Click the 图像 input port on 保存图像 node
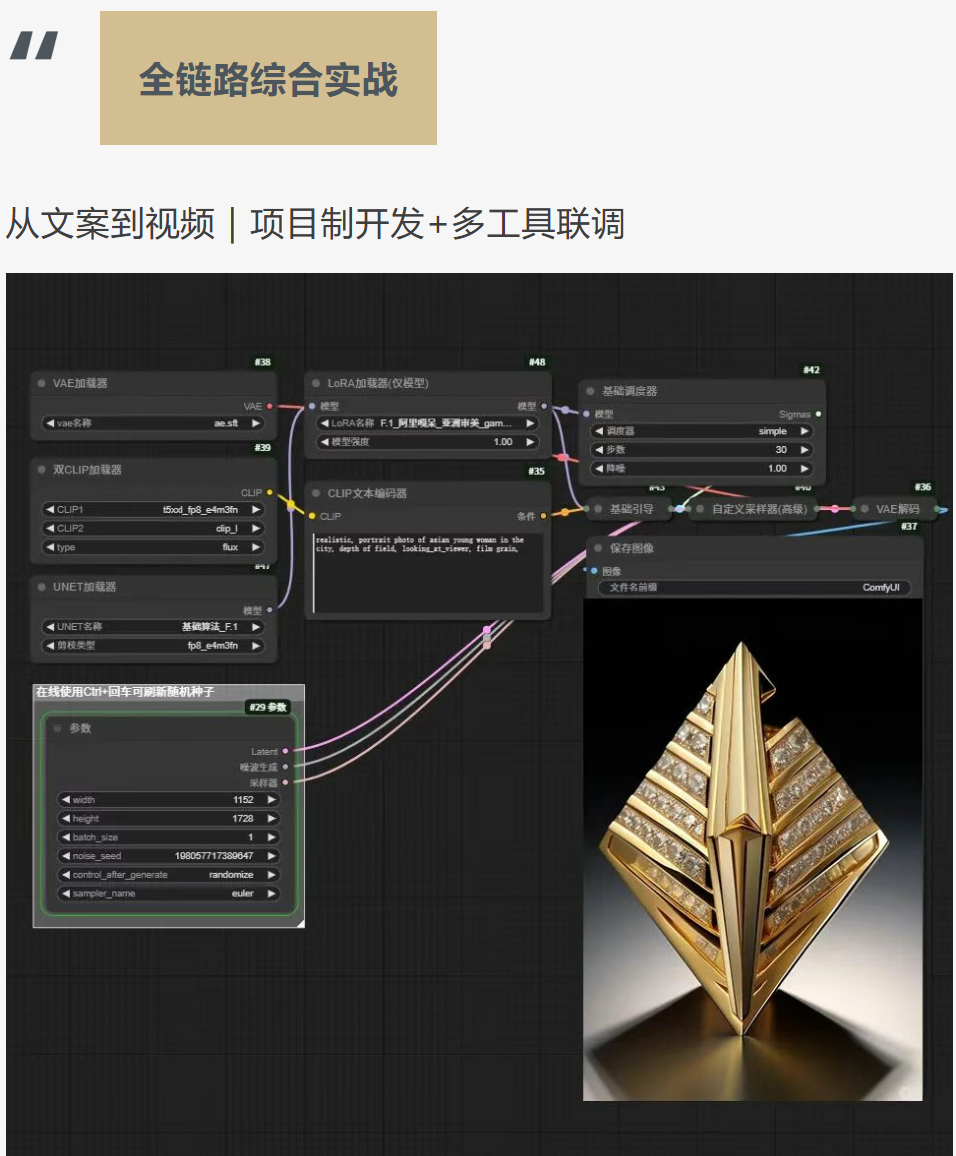Viewport: 956px width, 1156px height. click(594, 571)
